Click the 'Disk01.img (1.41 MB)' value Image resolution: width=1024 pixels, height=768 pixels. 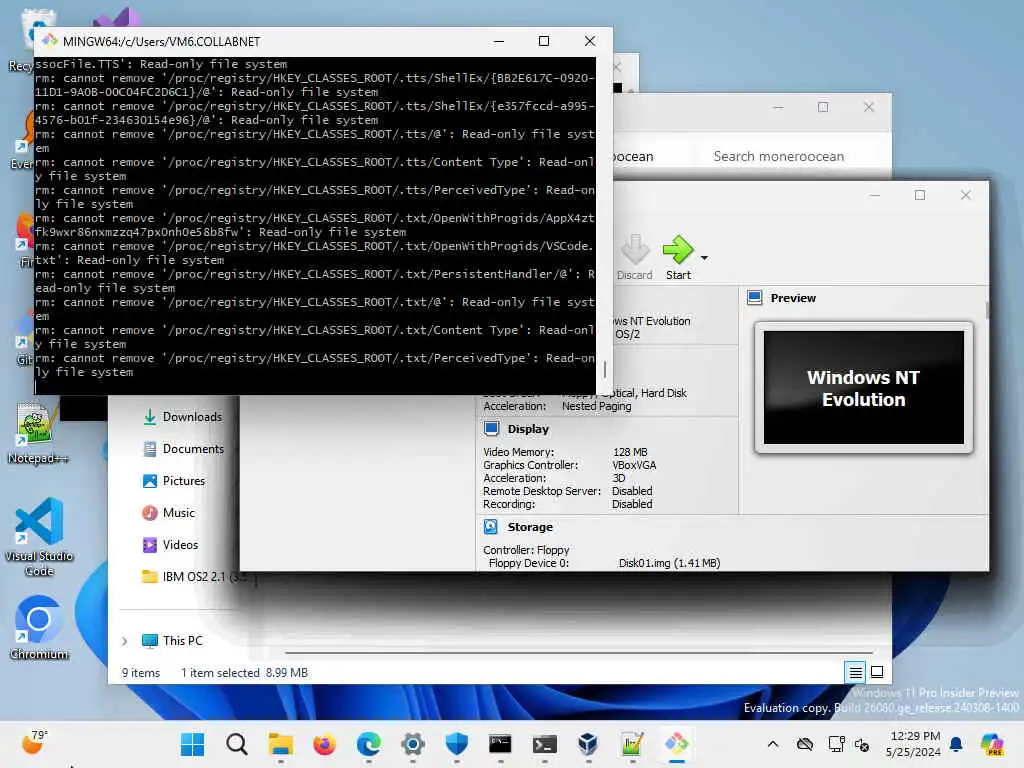[669, 563]
